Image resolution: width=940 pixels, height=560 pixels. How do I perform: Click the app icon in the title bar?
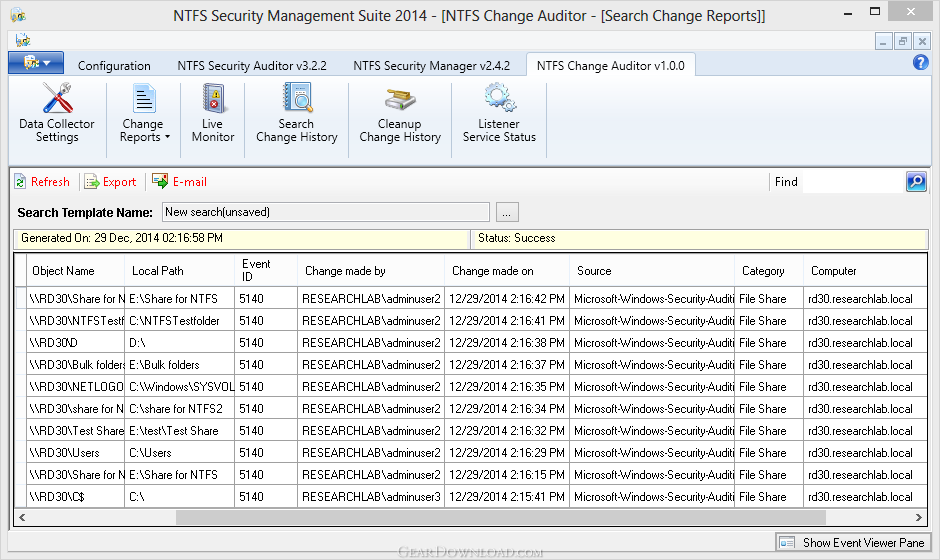pyautogui.click(x=19, y=15)
